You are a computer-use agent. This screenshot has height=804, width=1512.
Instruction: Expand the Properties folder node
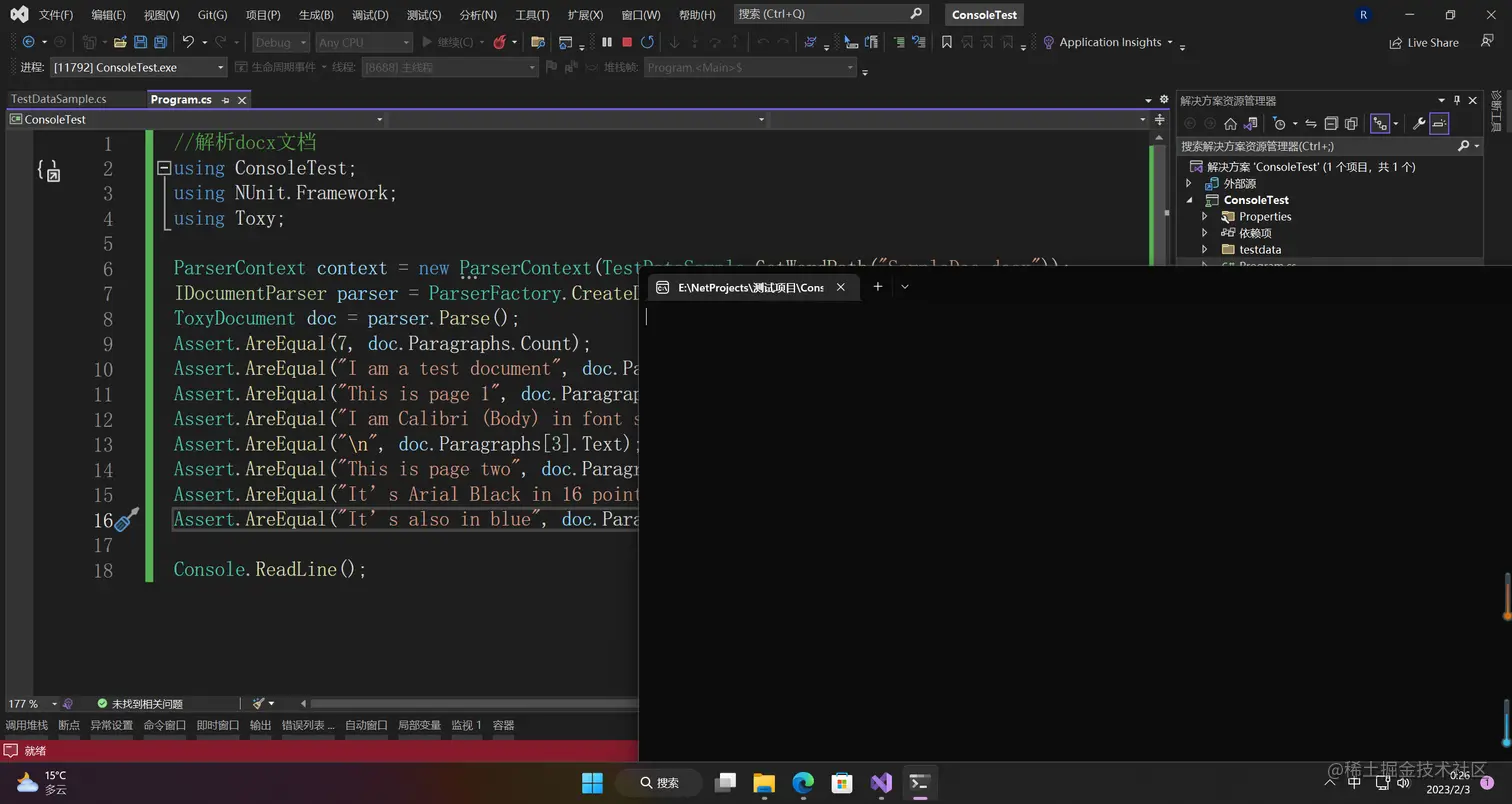click(x=1205, y=216)
